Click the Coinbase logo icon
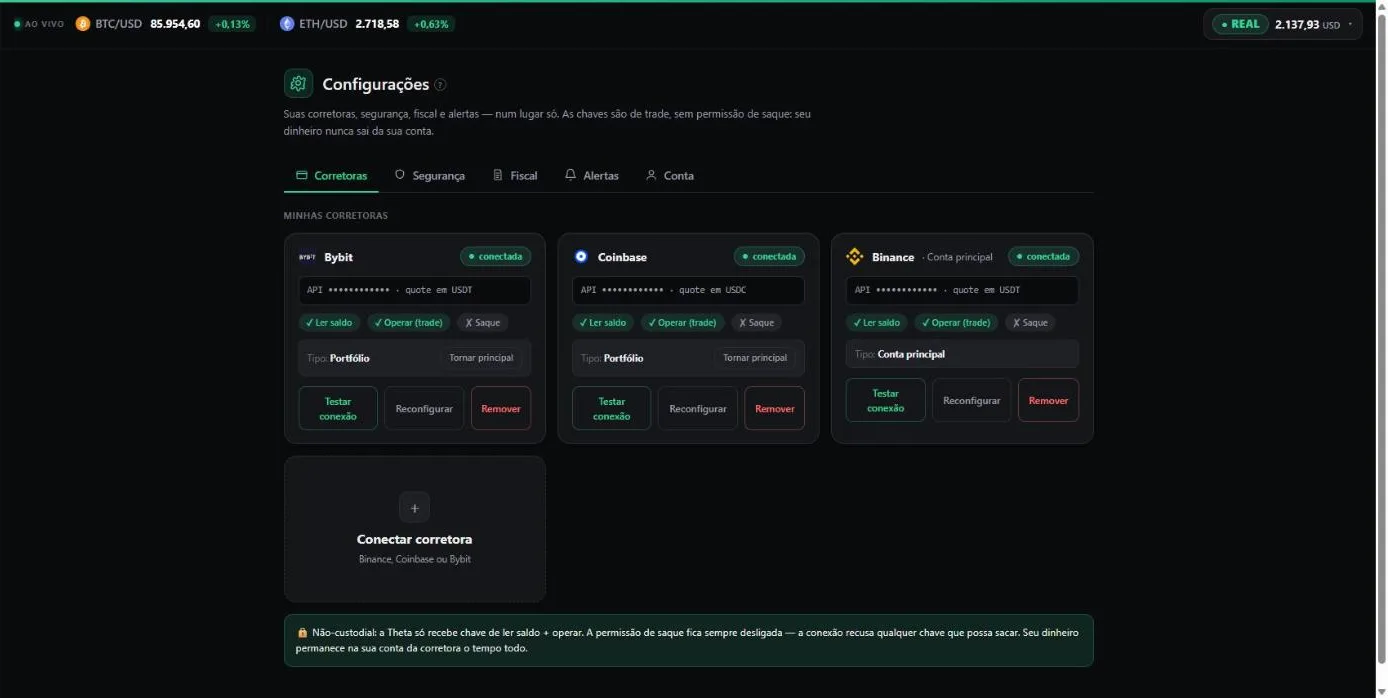 coord(581,257)
